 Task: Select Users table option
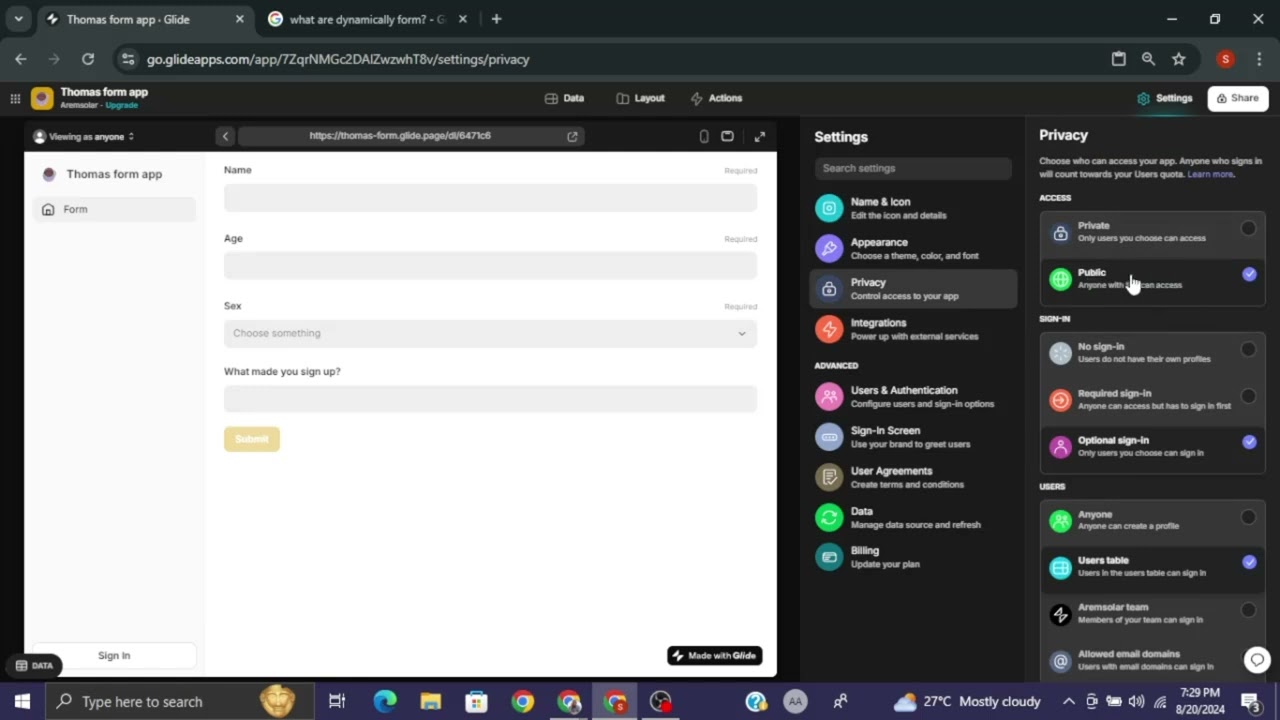pos(1152,566)
